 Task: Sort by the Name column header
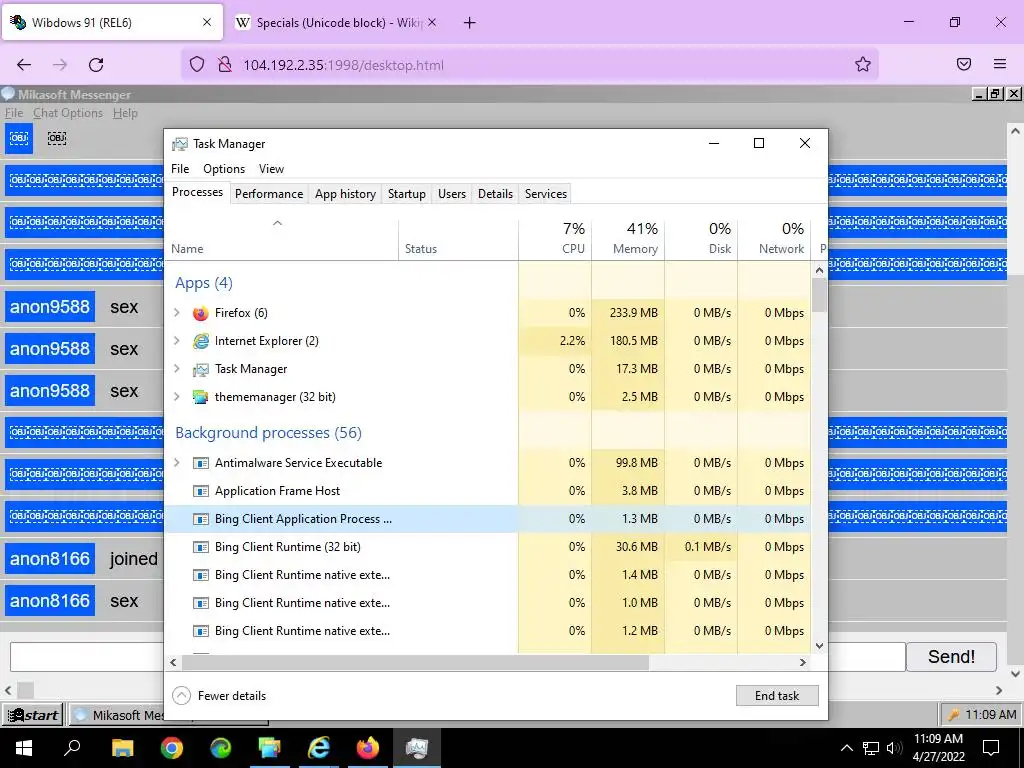click(281, 239)
